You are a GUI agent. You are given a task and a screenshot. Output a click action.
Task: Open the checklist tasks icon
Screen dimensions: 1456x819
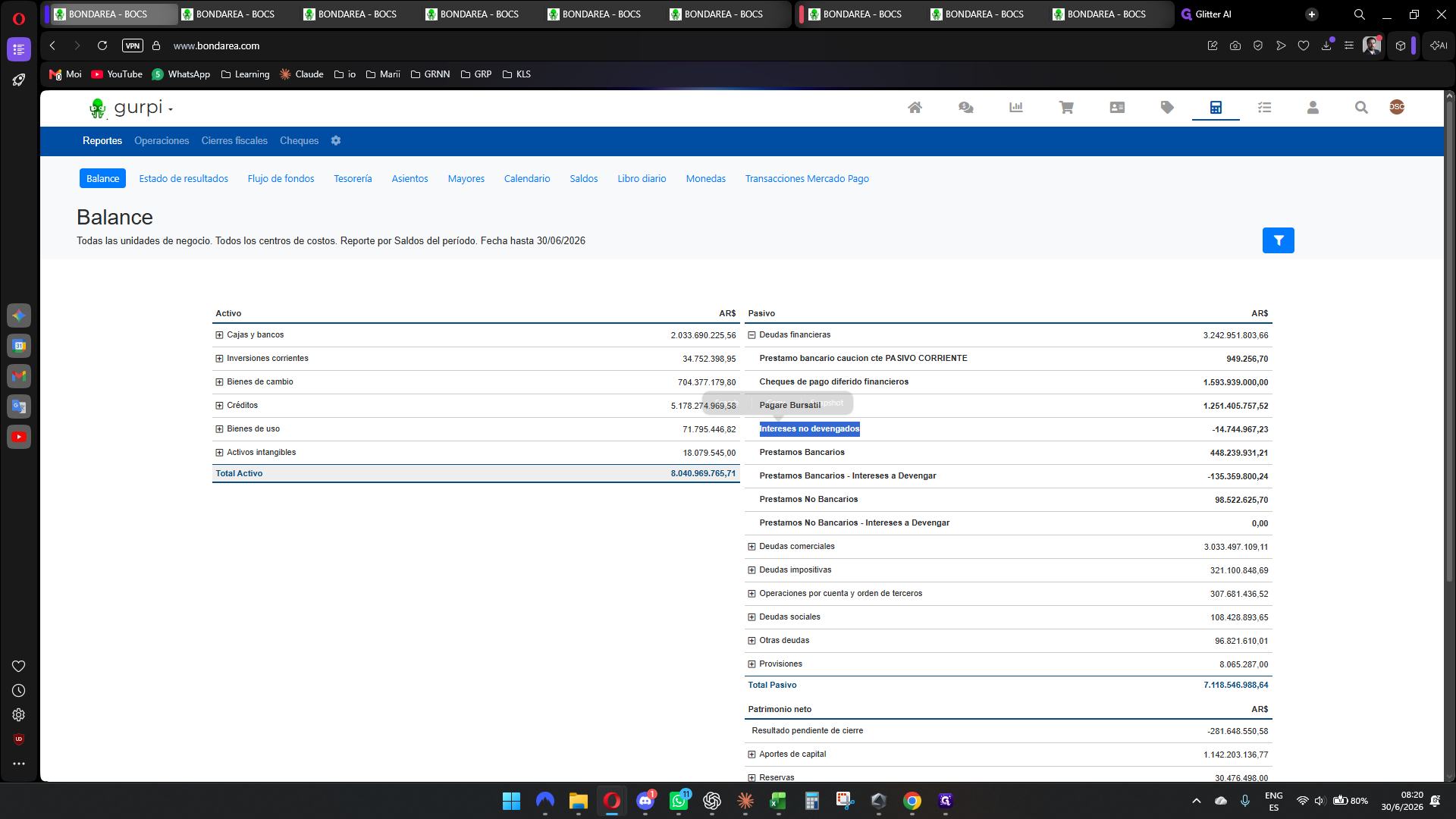click(1264, 108)
